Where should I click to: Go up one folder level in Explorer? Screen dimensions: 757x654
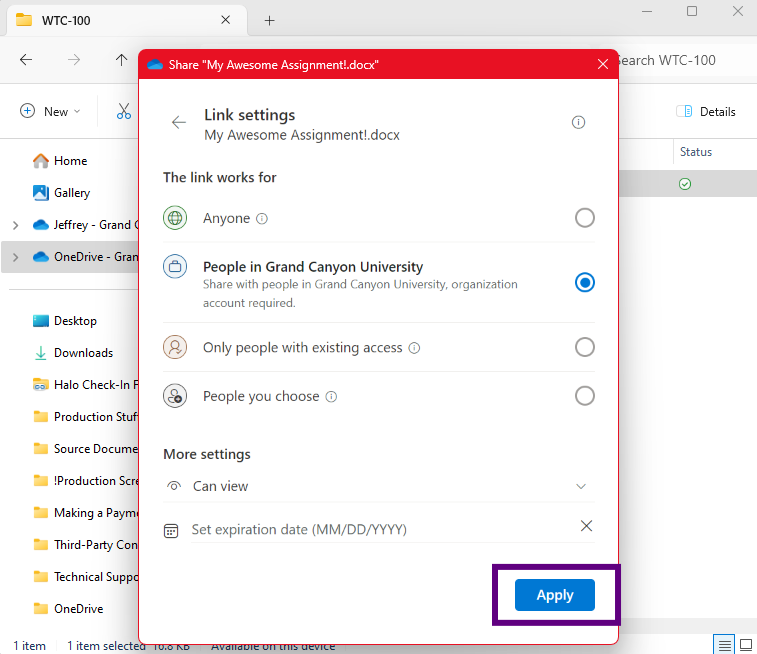[121, 60]
